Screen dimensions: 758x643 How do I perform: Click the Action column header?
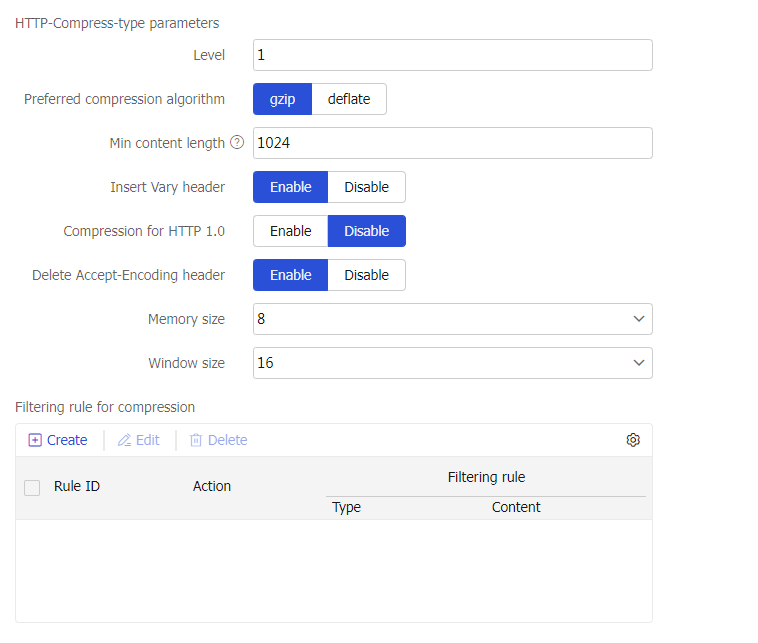tap(212, 487)
